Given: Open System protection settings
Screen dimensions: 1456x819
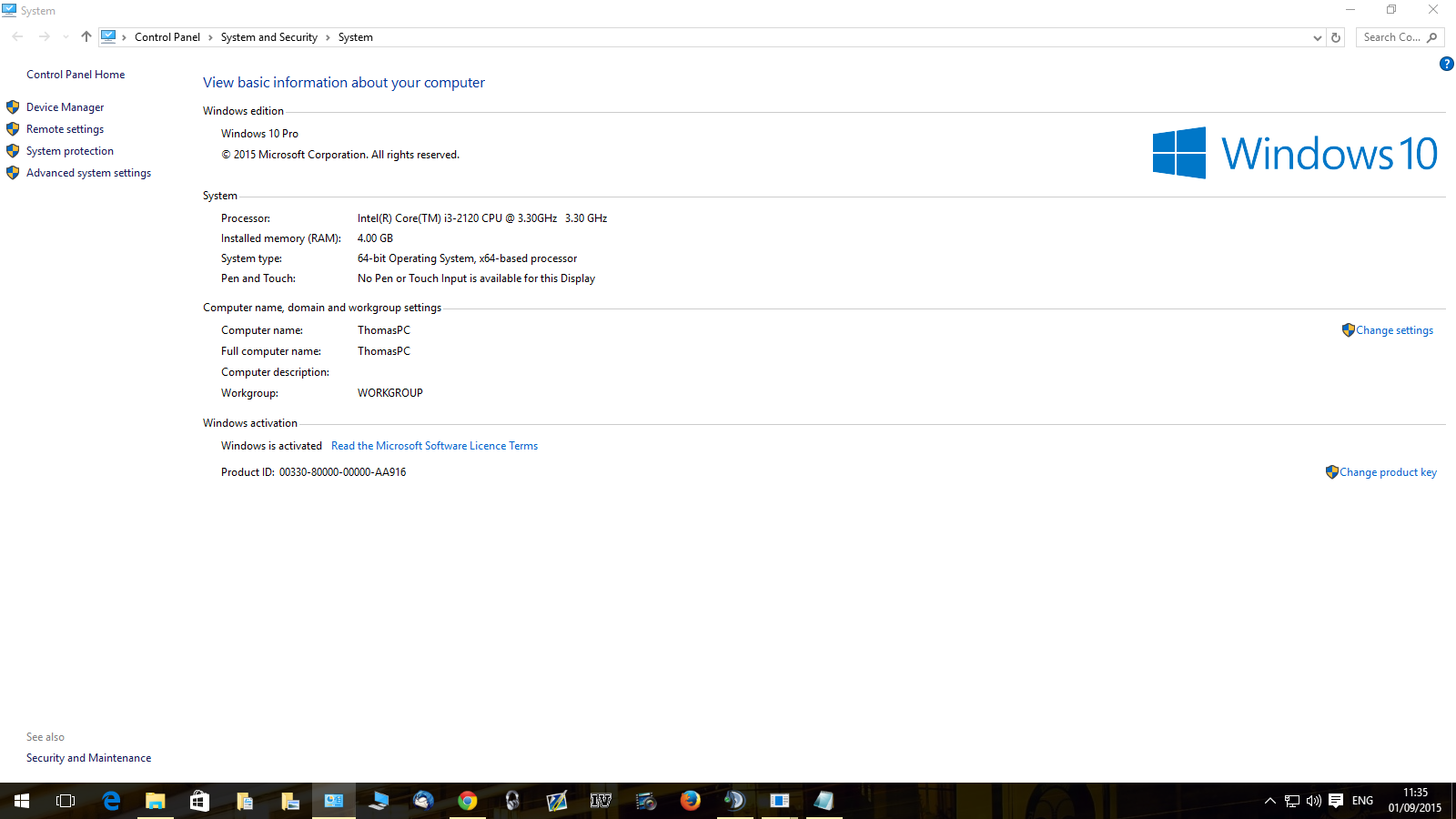Looking at the screenshot, I should point(70,151).
